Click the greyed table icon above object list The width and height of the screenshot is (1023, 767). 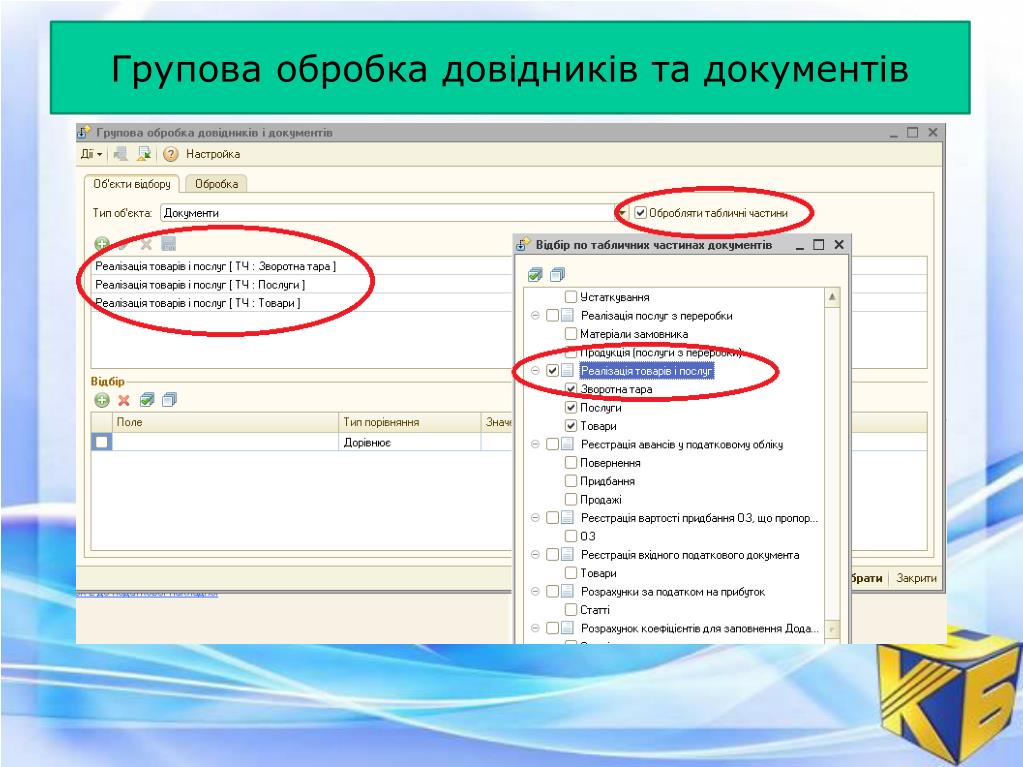pos(168,244)
